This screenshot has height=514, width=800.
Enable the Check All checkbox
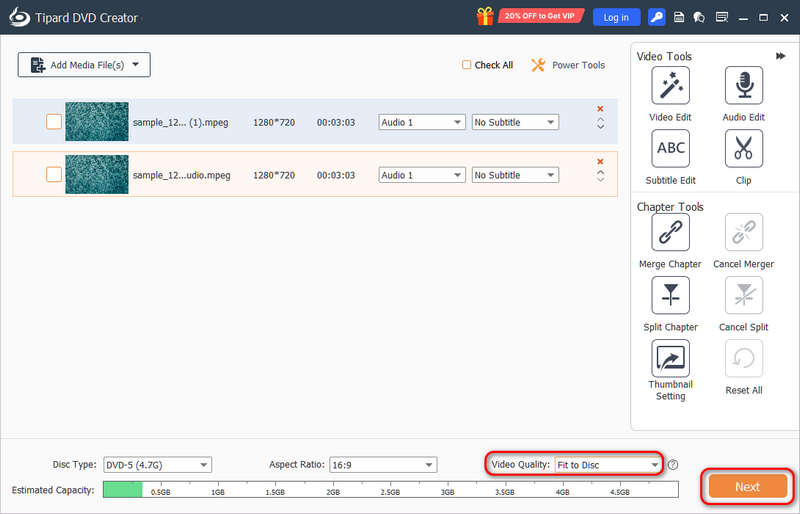pyautogui.click(x=466, y=65)
